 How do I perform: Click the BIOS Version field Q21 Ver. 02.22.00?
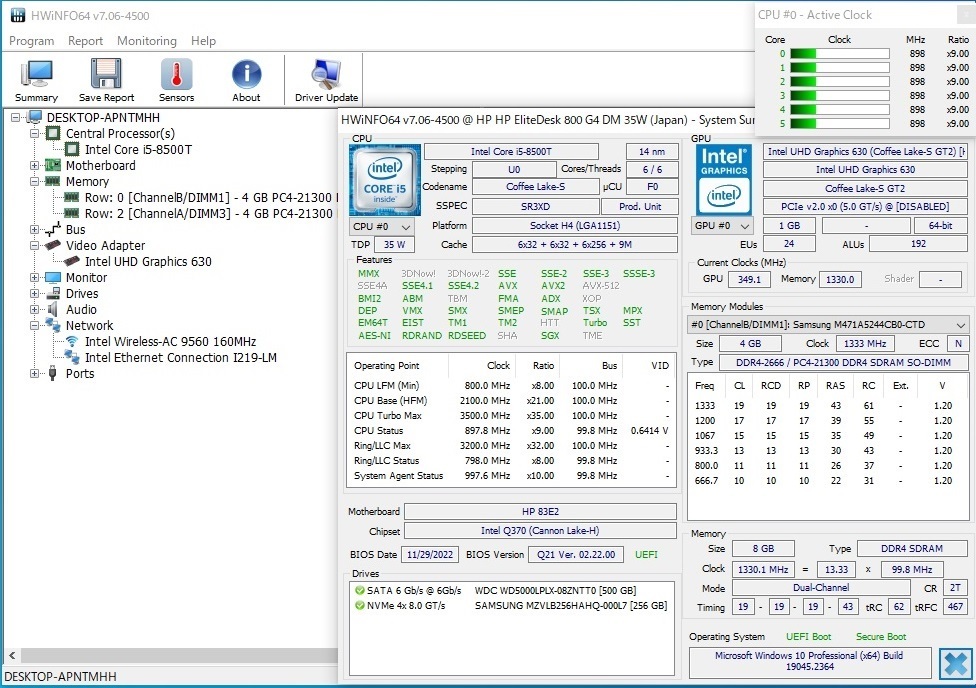(x=576, y=554)
